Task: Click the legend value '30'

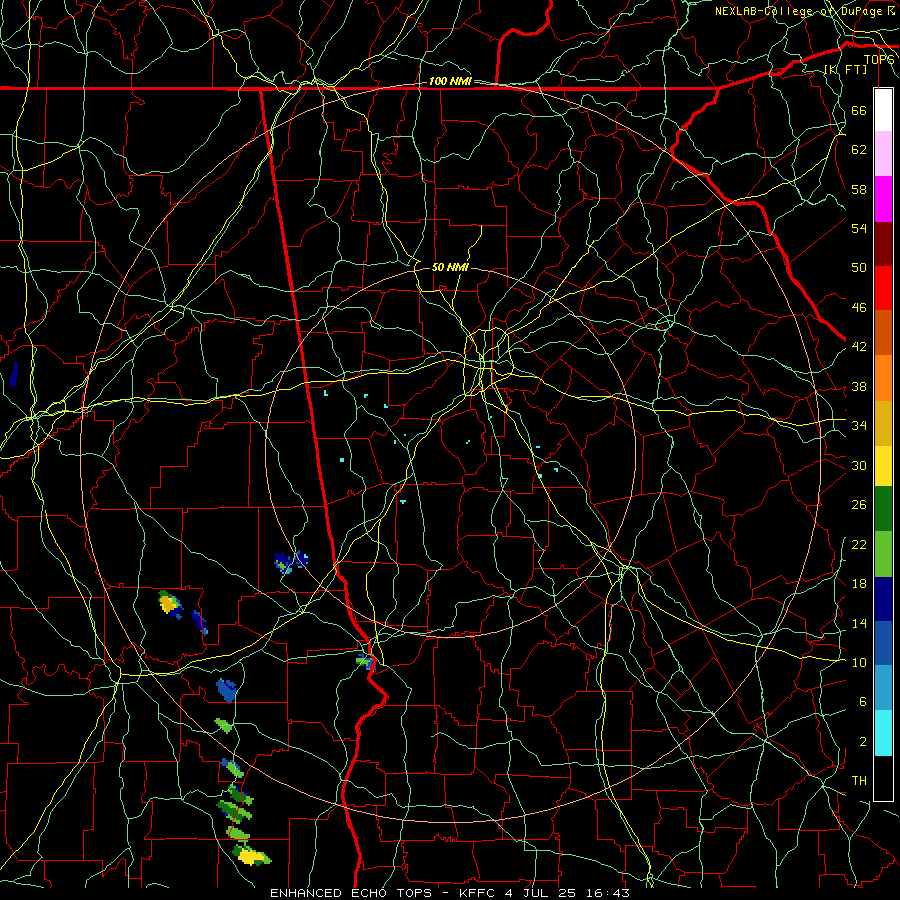Action: (x=859, y=465)
